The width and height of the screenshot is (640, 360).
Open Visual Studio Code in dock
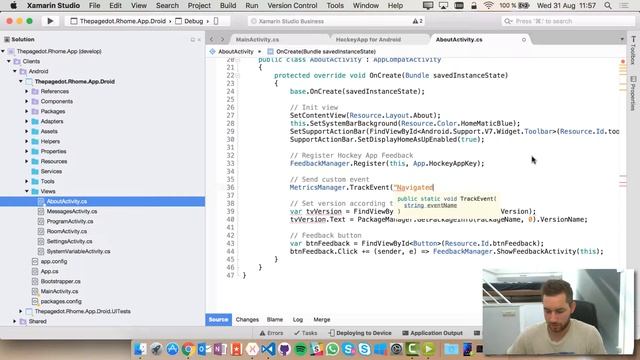click(x=268, y=349)
